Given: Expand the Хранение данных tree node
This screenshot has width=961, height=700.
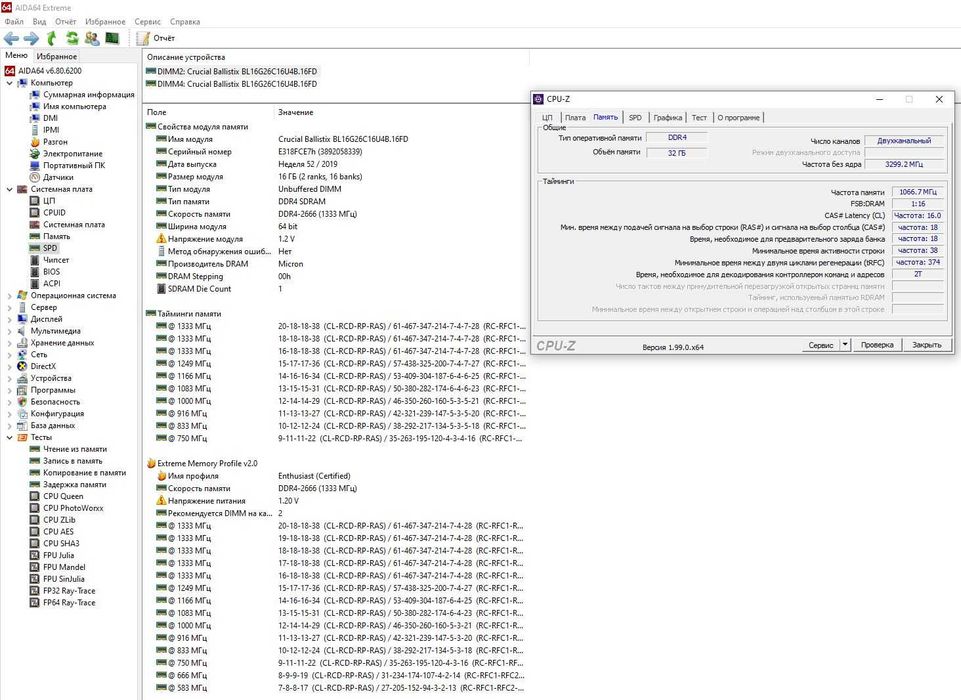Looking at the screenshot, I should click(x=9, y=343).
